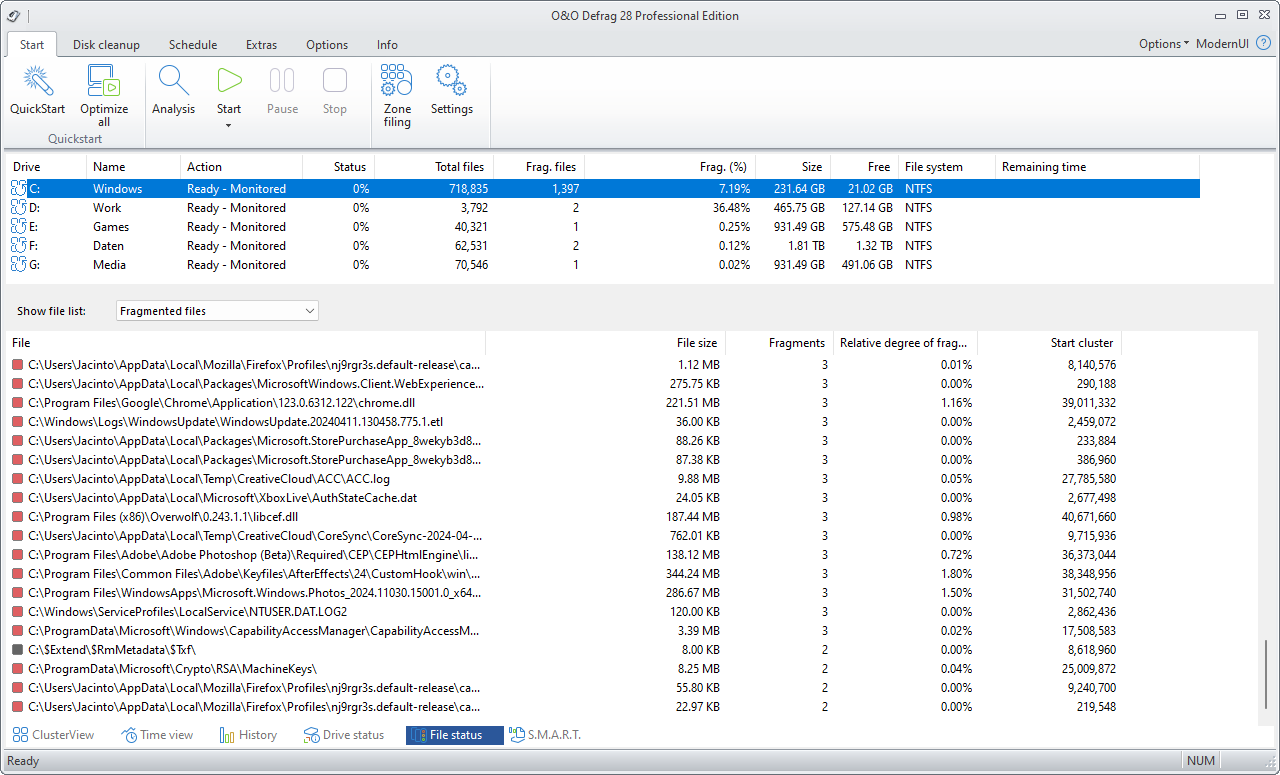
Task: Select the CapabilityAccessManager file row
Action: [565, 631]
